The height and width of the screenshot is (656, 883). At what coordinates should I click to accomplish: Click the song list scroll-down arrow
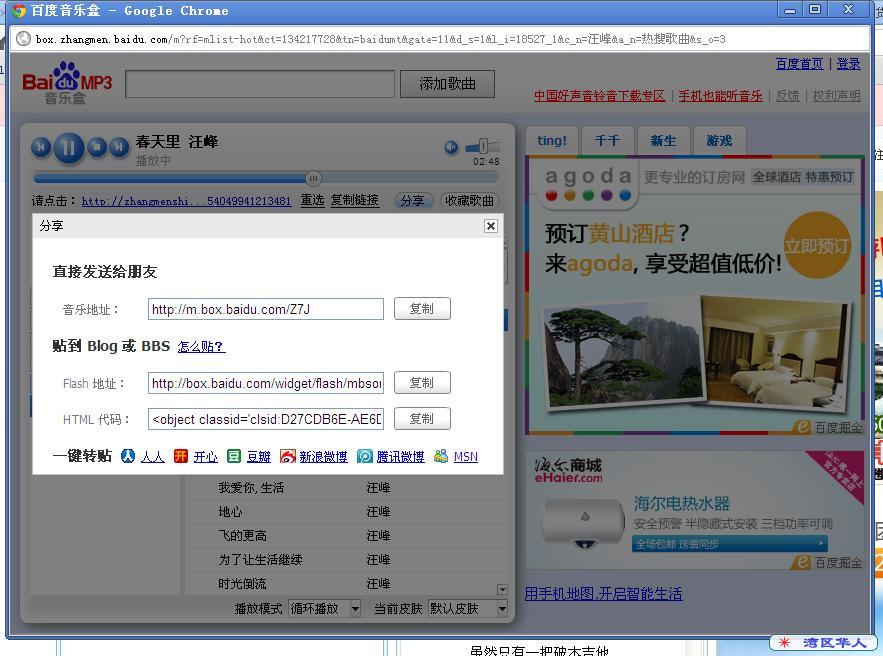click(x=502, y=590)
